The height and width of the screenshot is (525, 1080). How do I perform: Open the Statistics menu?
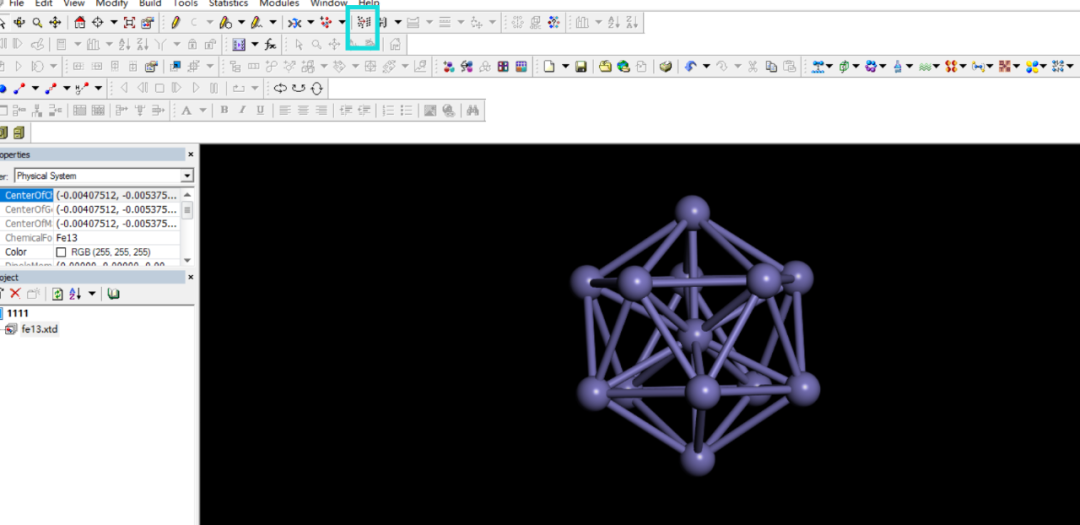(228, 3)
